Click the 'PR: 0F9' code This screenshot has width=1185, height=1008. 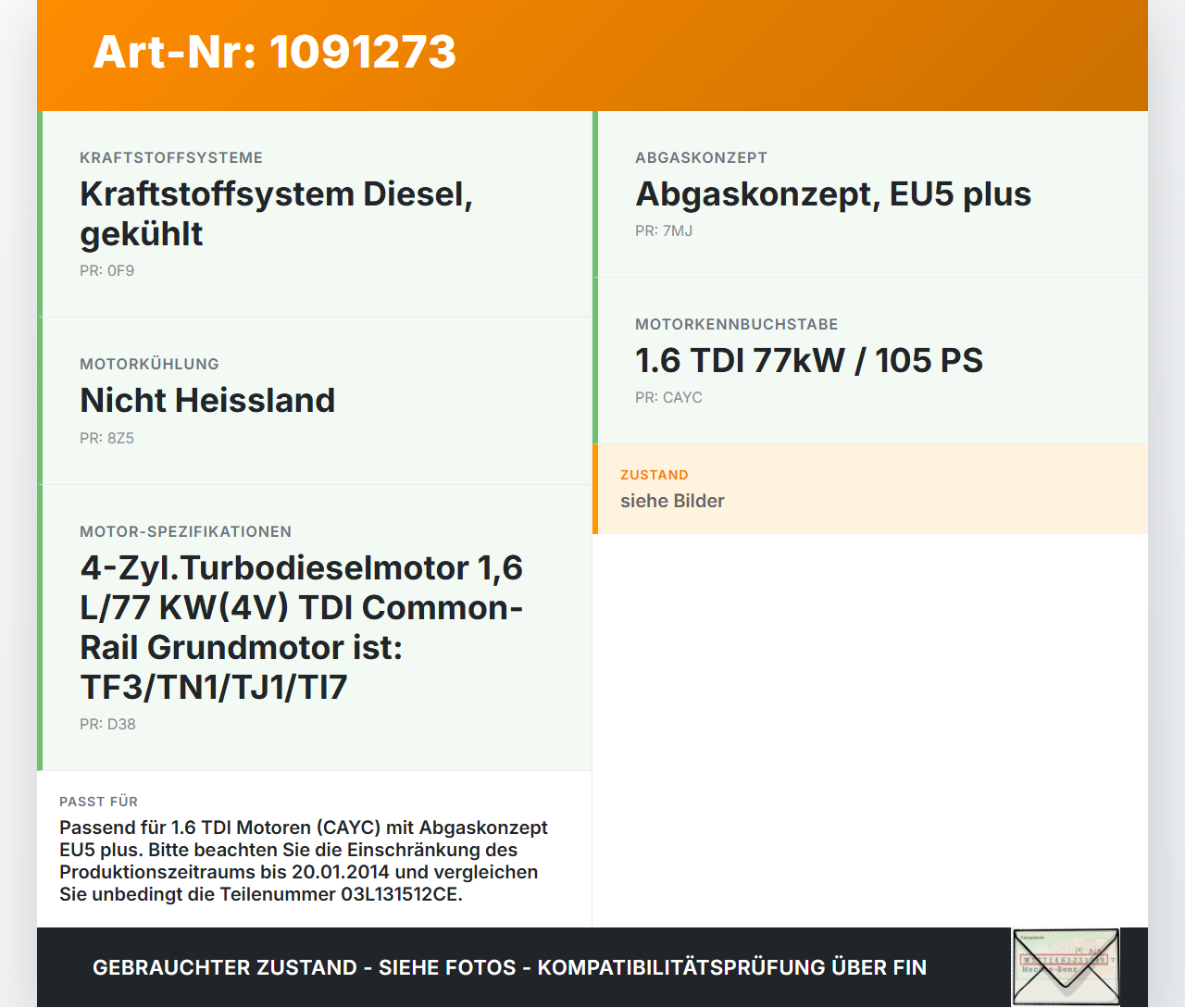point(107,271)
